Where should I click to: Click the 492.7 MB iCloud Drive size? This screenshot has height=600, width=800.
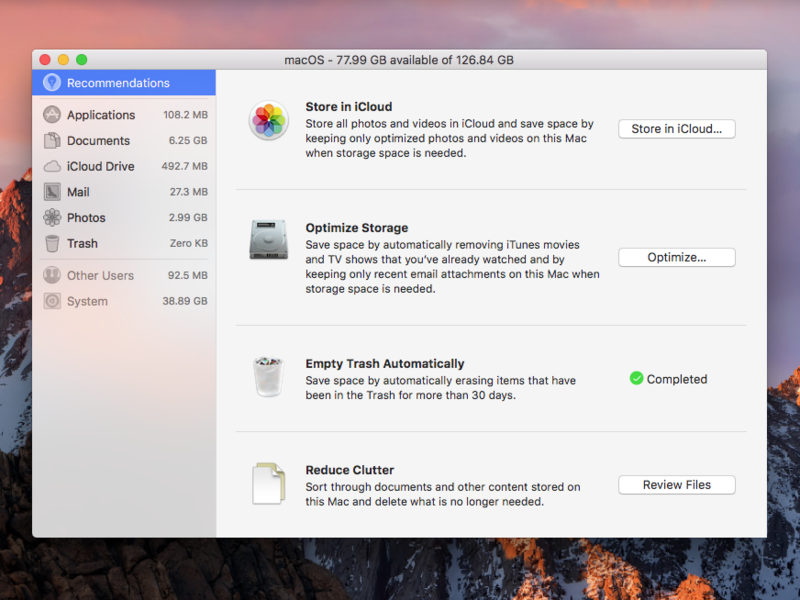pos(184,166)
